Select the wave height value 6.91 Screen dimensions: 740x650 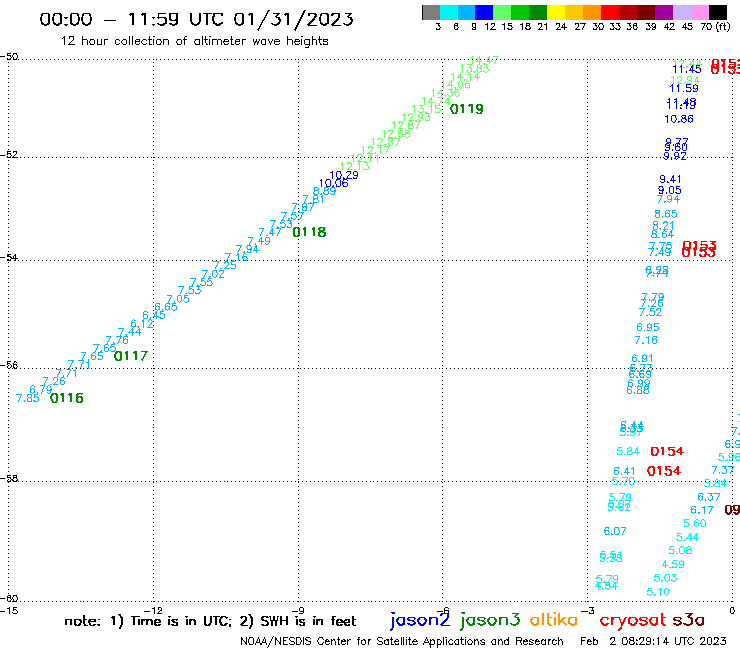point(642,358)
